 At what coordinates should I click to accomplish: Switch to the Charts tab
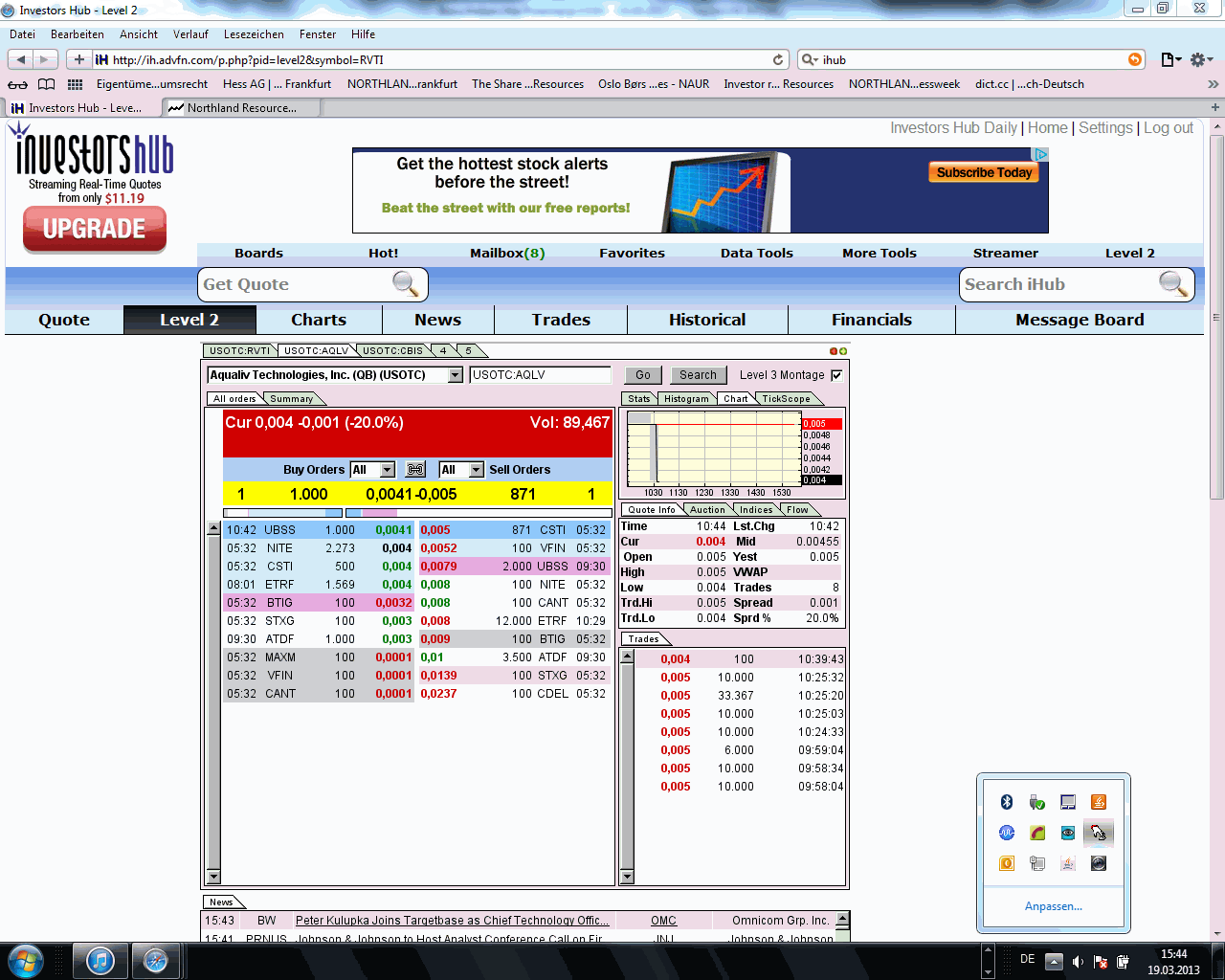click(319, 320)
